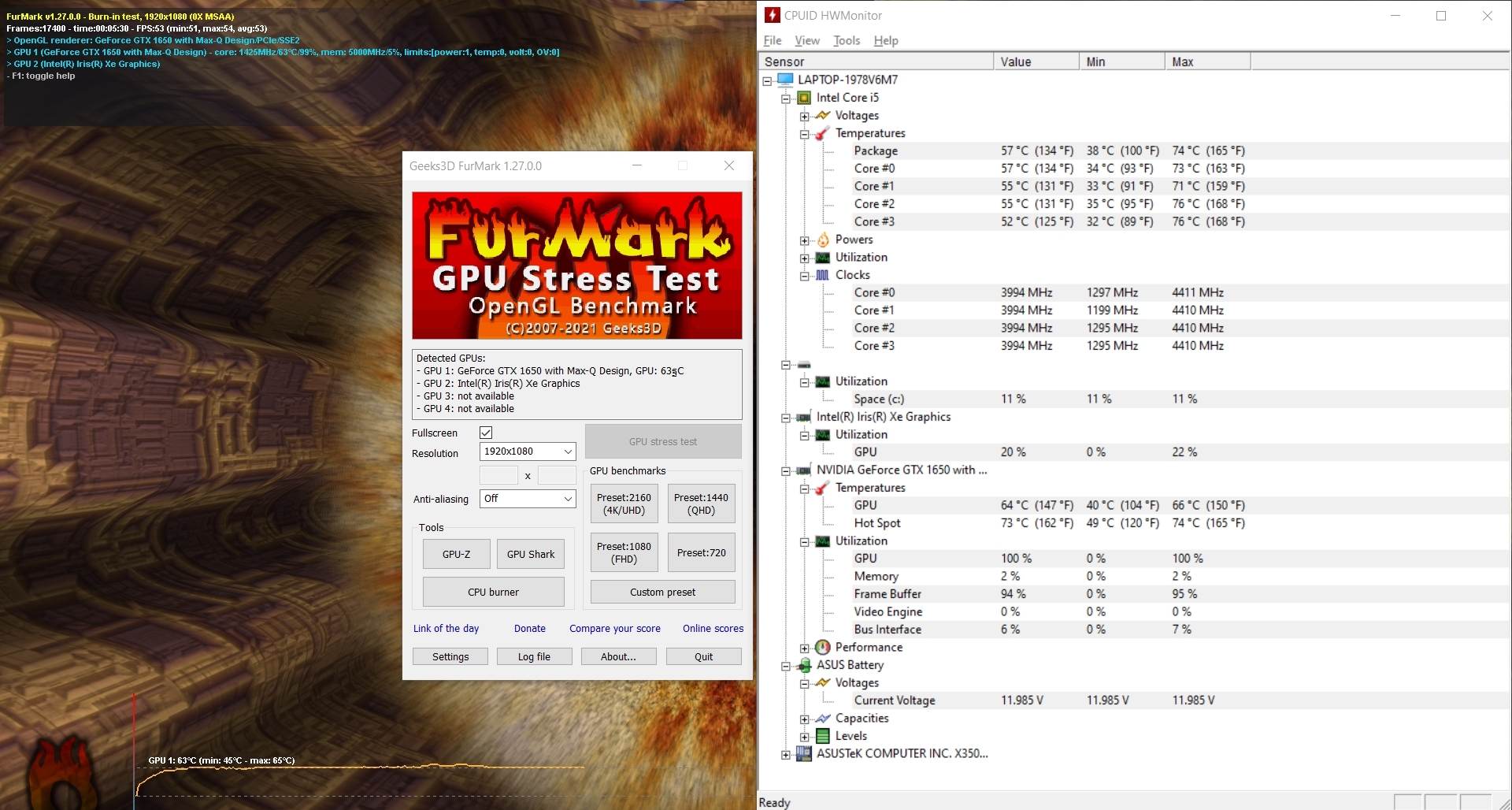
Task: Open Custom preset in FurMark
Action: click(663, 592)
